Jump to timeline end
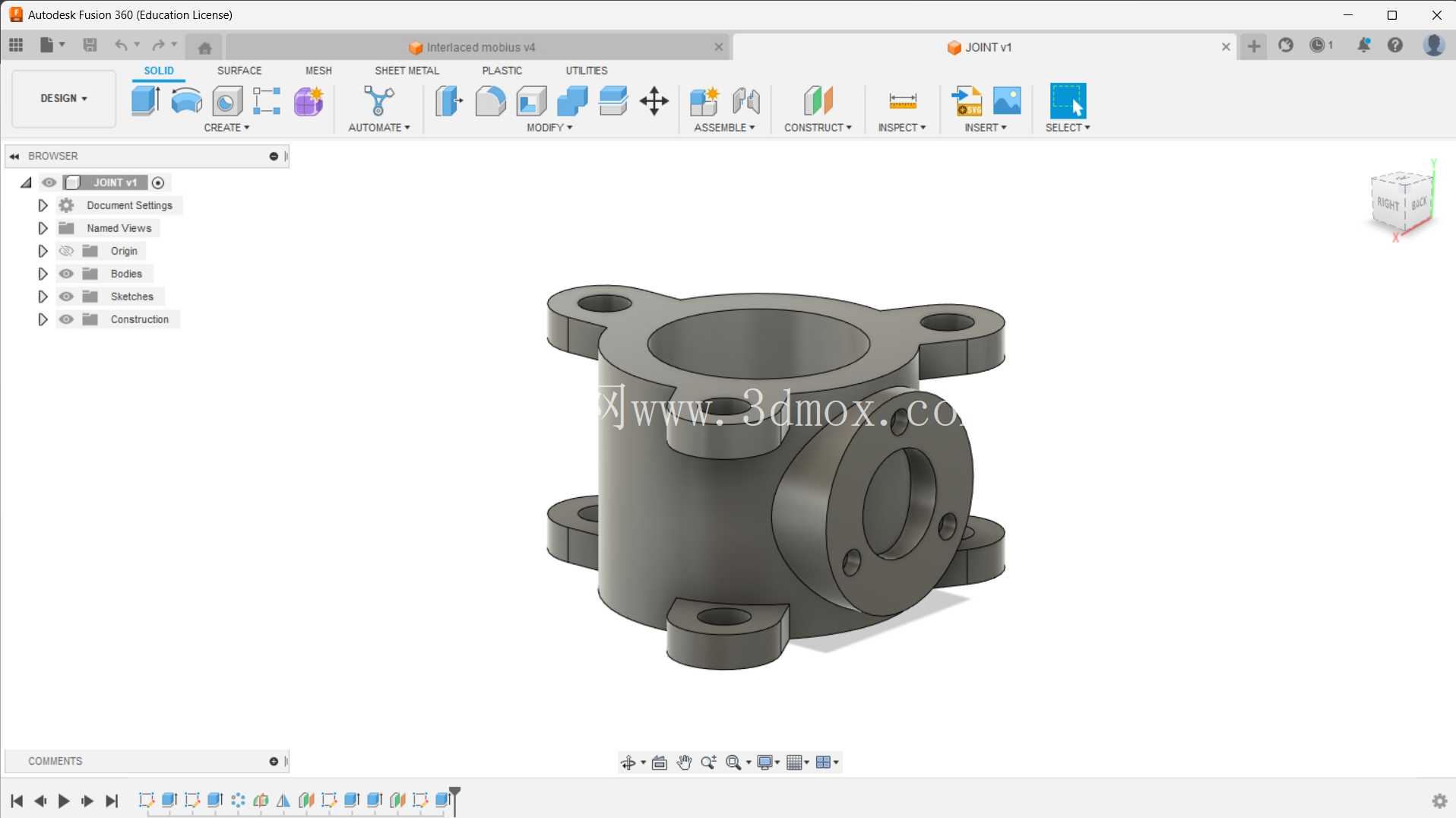1456x818 pixels. (112, 801)
